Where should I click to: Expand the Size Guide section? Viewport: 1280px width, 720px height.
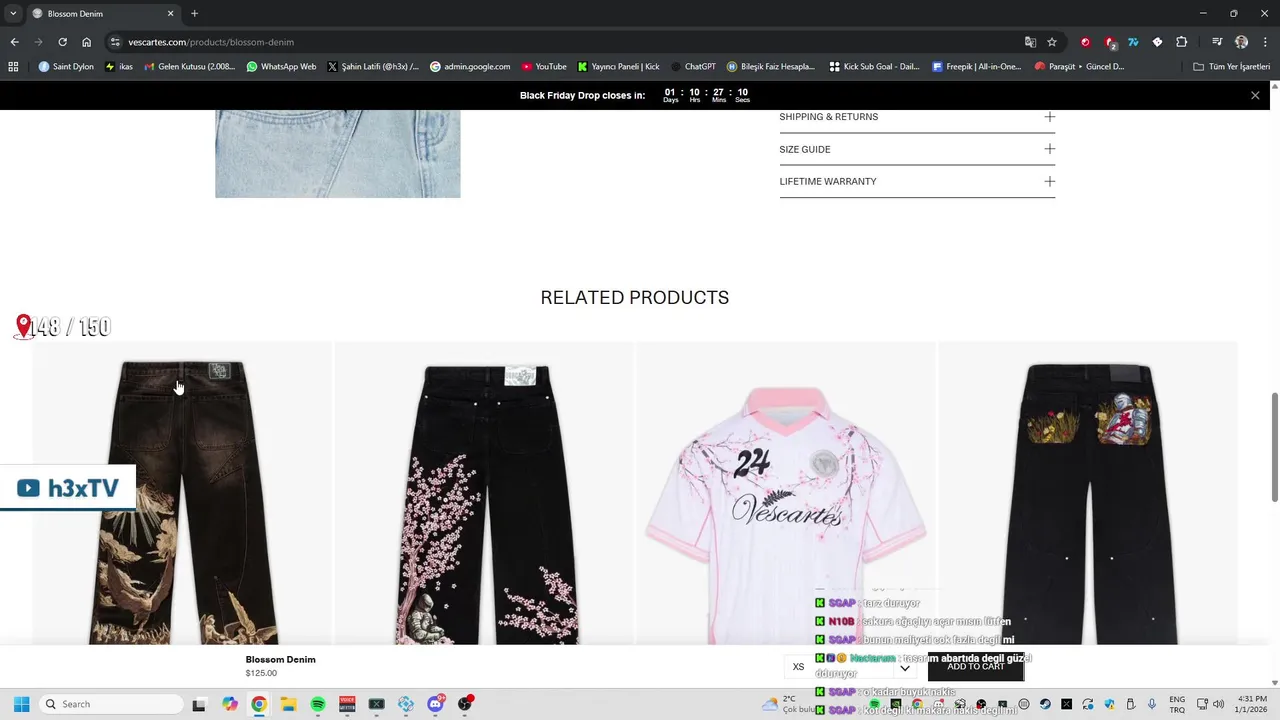tap(917, 149)
